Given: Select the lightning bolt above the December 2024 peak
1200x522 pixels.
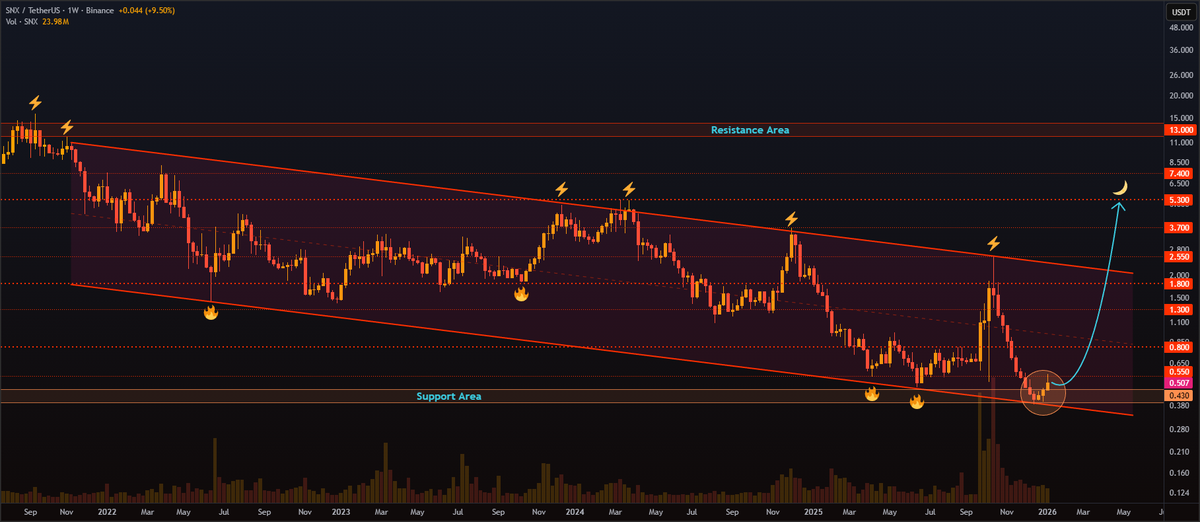Looking at the screenshot, I should [791, 218].
